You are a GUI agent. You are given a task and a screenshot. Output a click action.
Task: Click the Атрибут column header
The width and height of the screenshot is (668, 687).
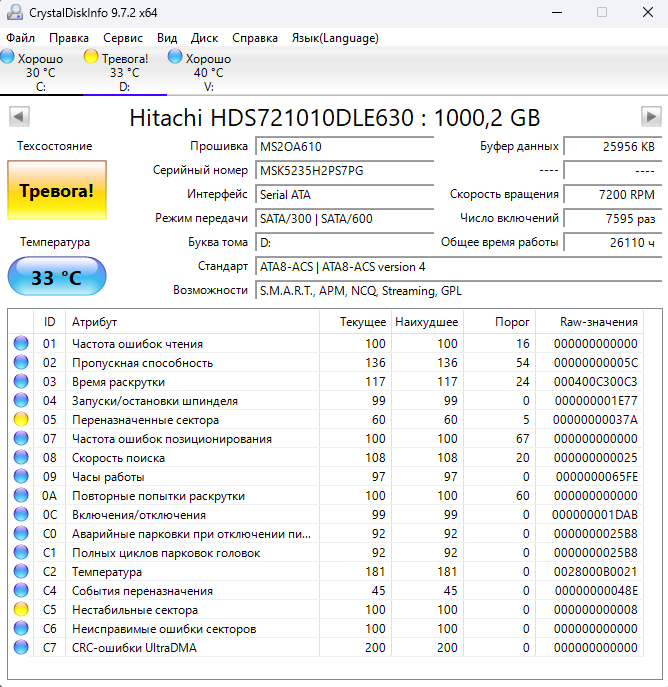95,322
